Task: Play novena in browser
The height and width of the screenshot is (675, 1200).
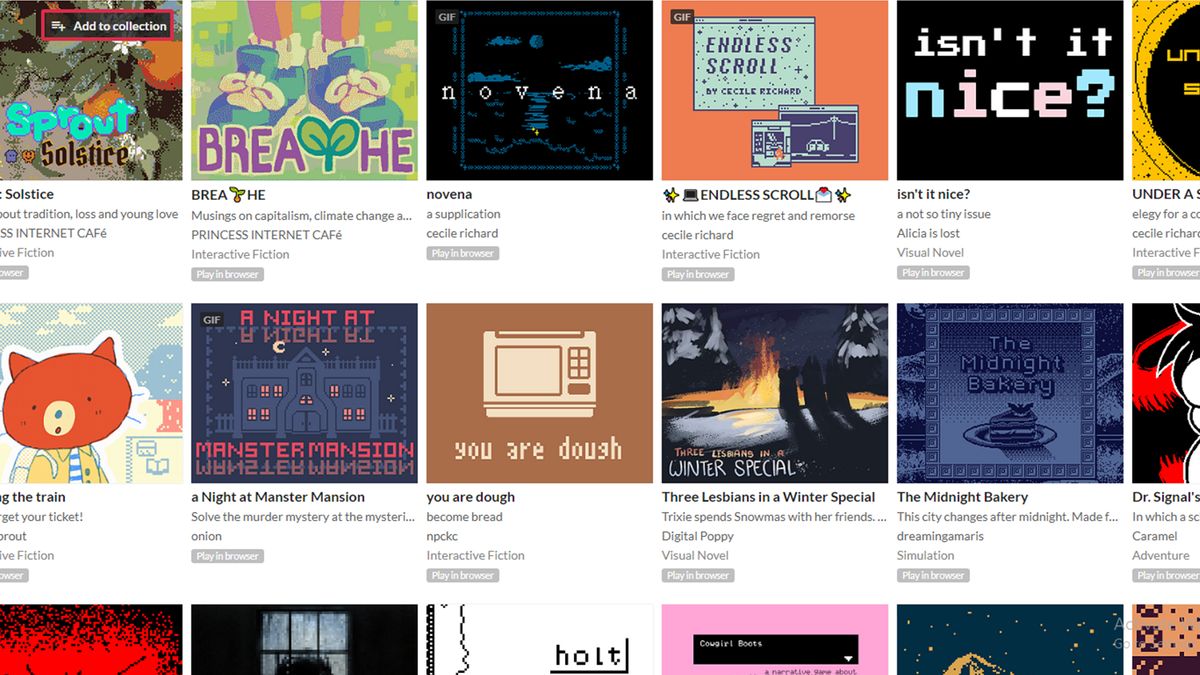Action: click(x=462, y=253)
